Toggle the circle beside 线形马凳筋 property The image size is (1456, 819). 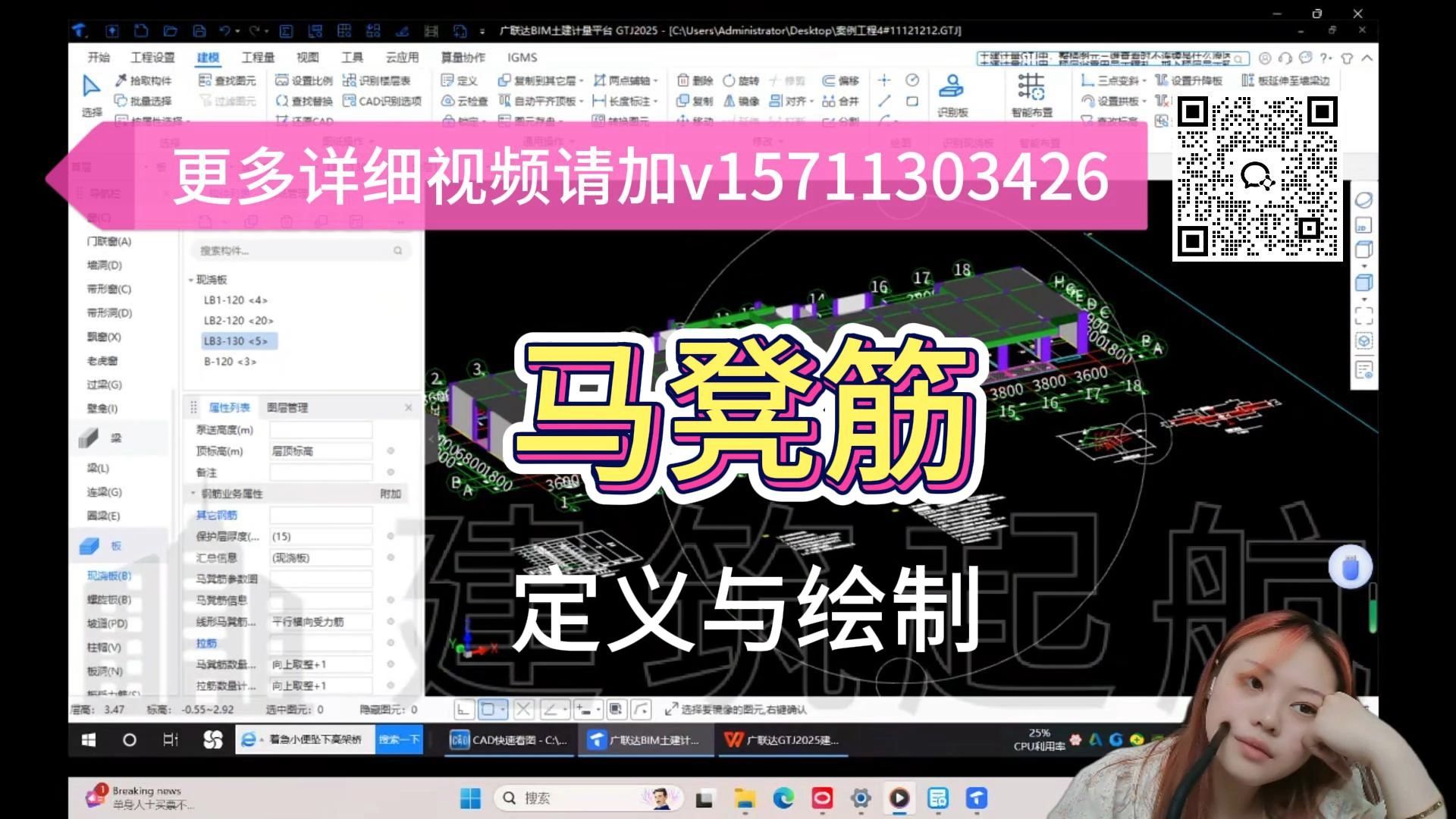tap(391, 622)
